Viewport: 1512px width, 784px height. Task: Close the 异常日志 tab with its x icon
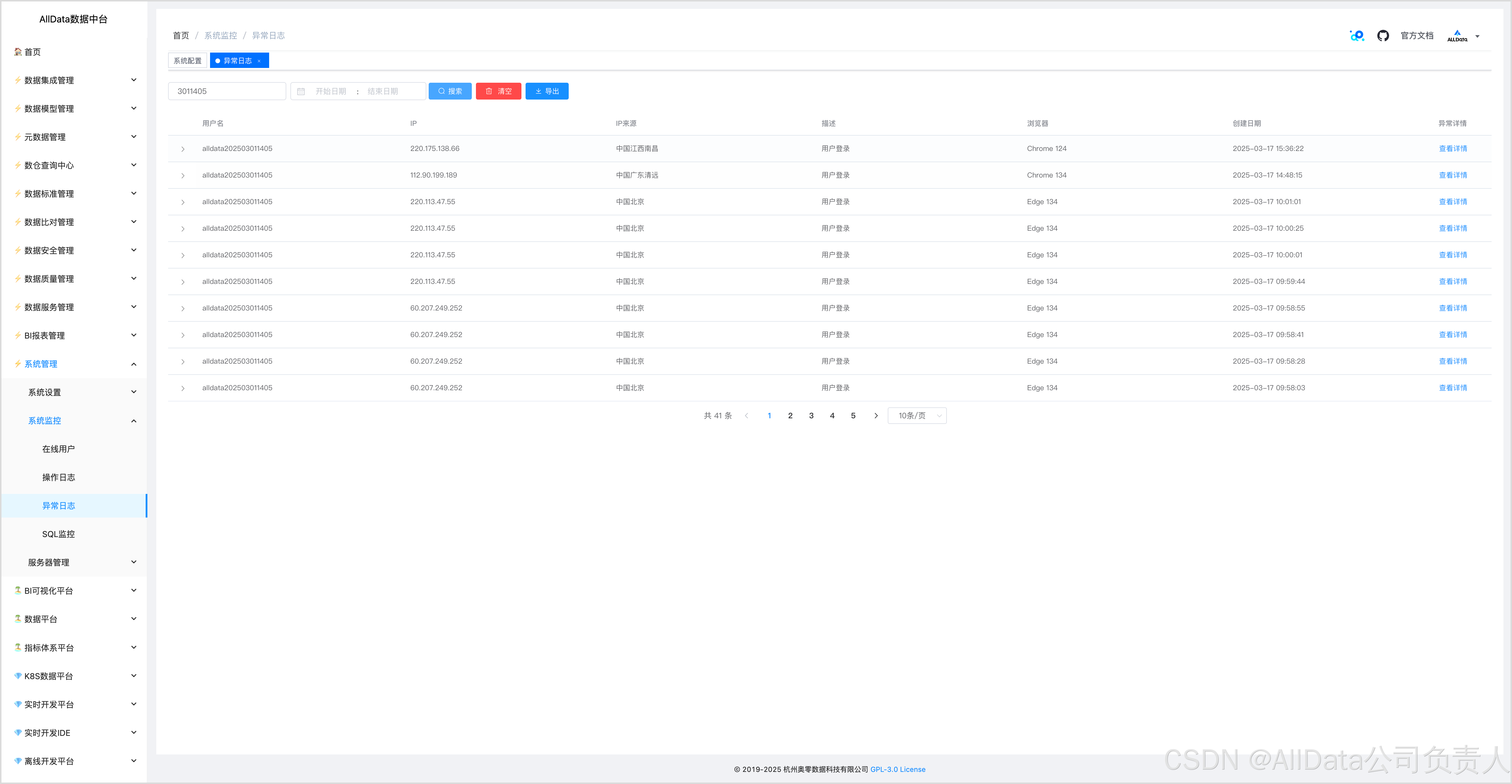(x=259, y=61)
